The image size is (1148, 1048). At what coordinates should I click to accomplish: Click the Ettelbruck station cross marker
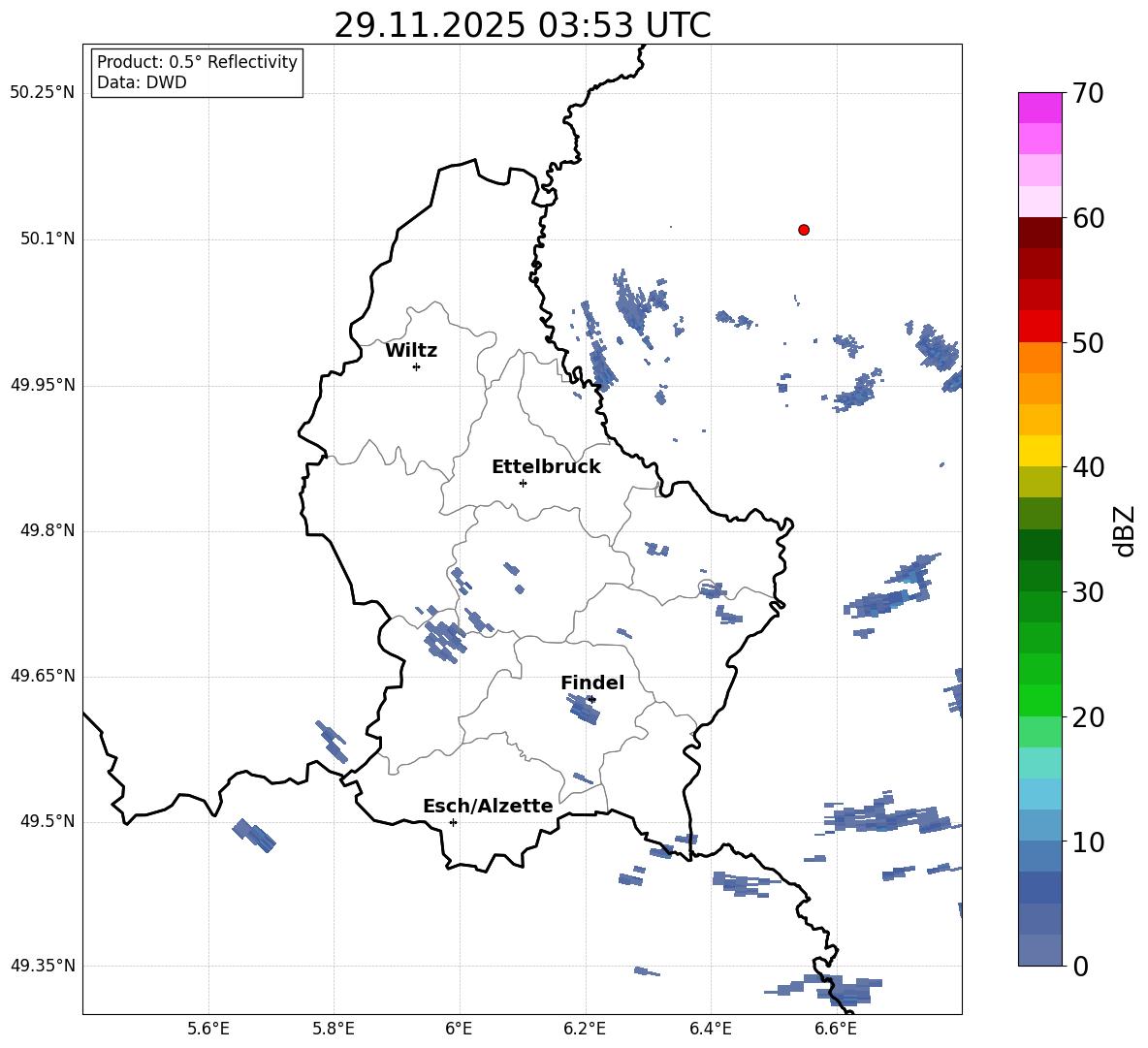tap(523, 483)
